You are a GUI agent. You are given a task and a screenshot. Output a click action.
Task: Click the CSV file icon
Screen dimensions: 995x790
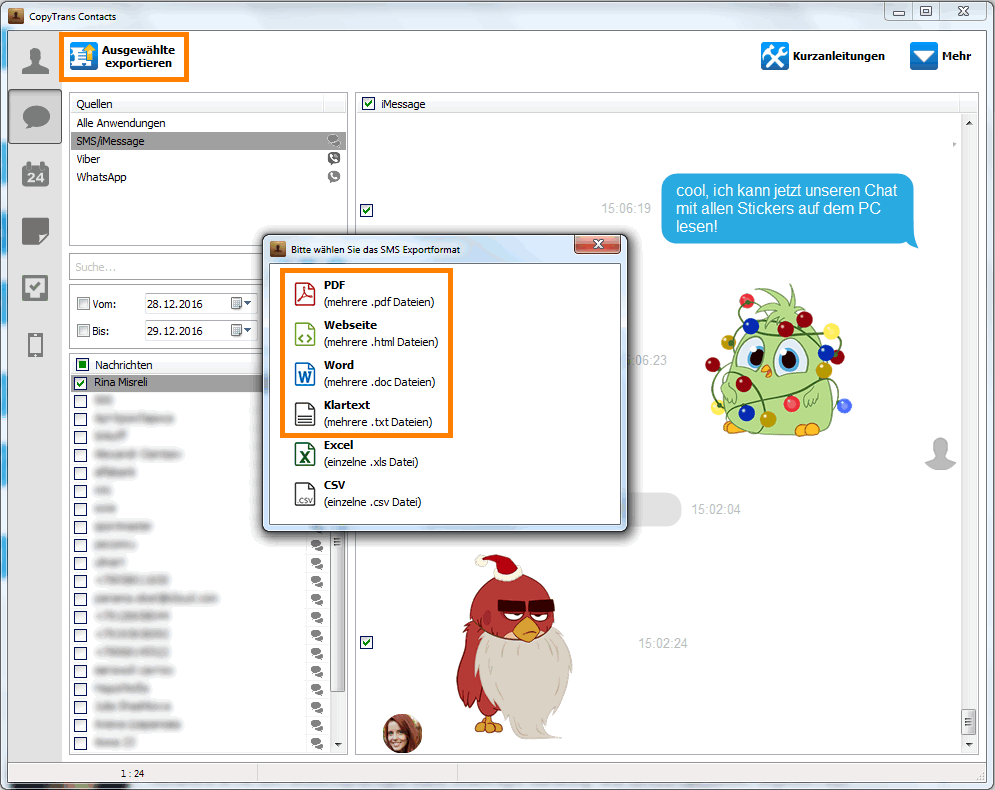[305, 494]
